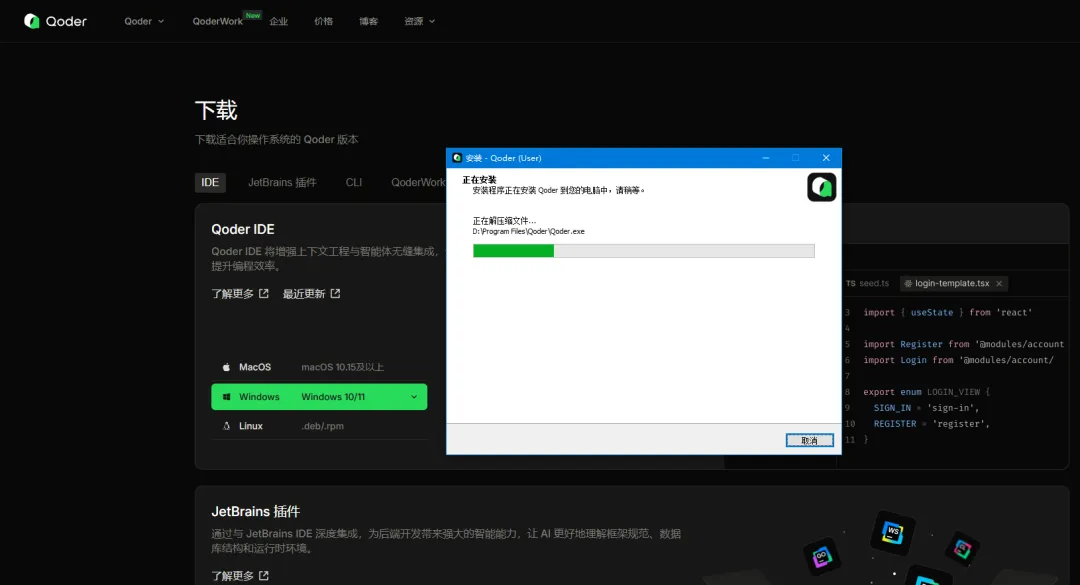Select the Apple icon next to MacOS
The image size is (1080, 585).
[229, 367]
